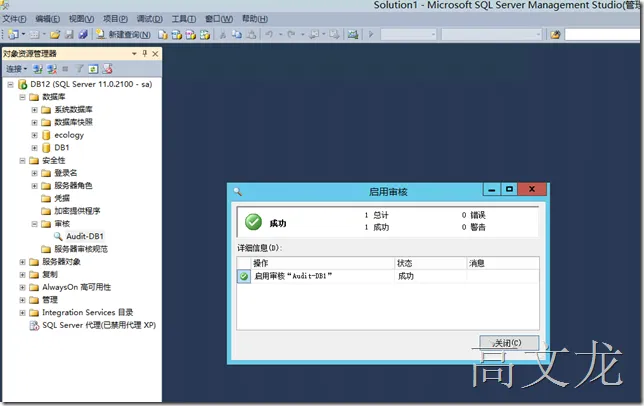Select the Integration Services 目录 node
Image resolution: width=644 pixels, height=406 pixels.
(87, 313)
